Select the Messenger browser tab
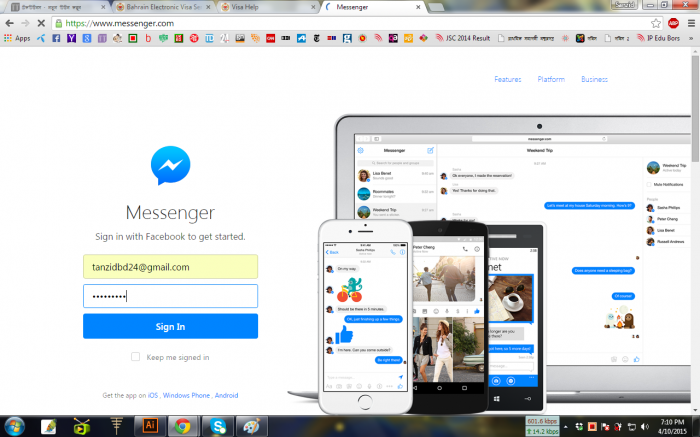 (x=373, y=7)
